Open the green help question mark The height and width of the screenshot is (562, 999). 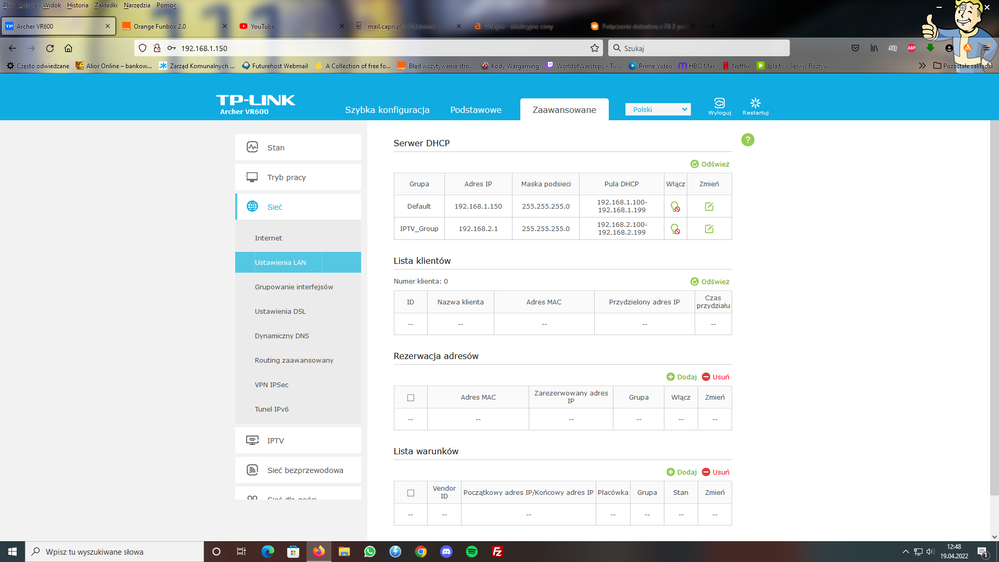pos(747,140)
